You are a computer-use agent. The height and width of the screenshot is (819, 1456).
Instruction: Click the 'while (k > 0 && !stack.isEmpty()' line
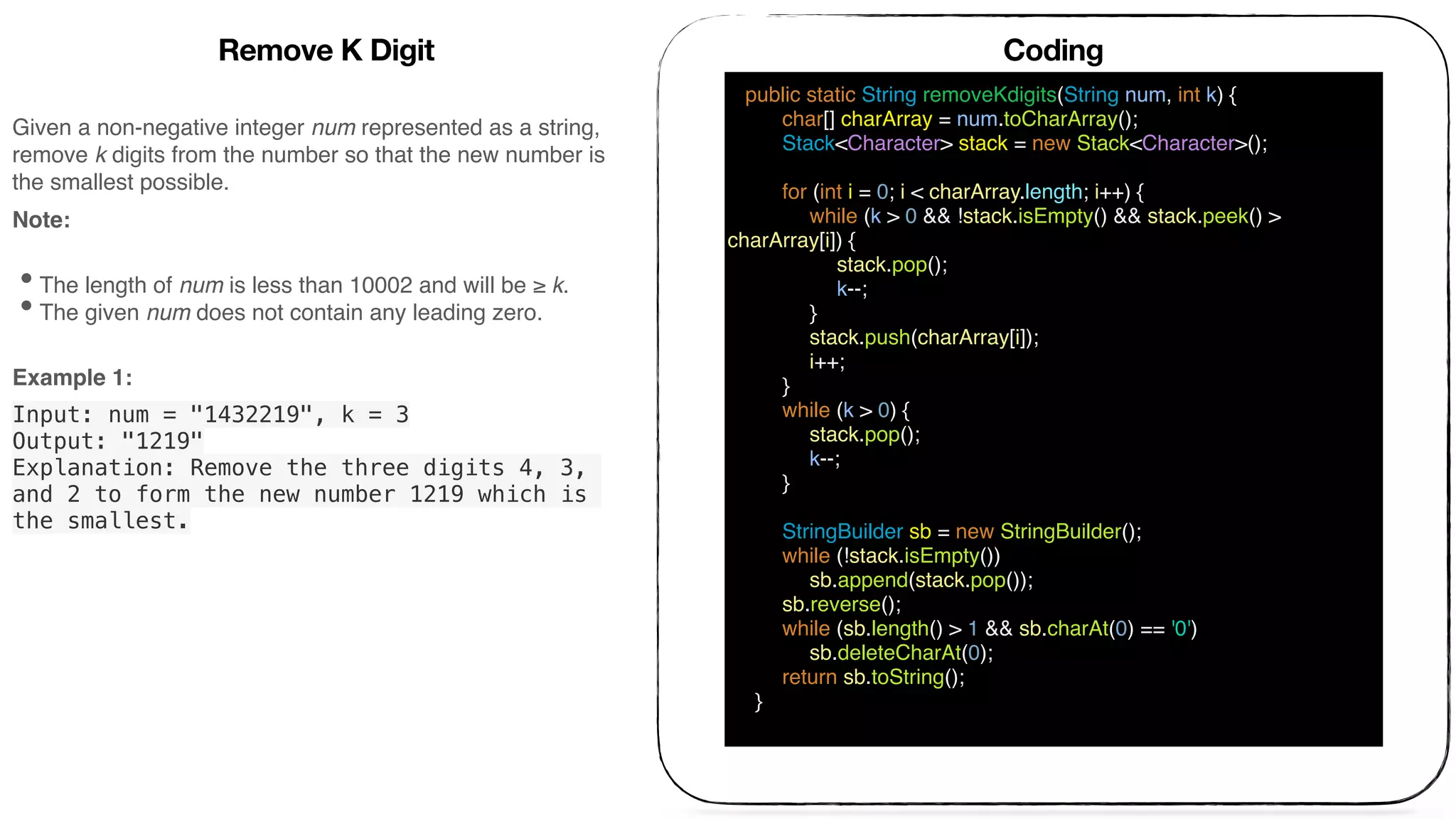[x=1045, y=216]
